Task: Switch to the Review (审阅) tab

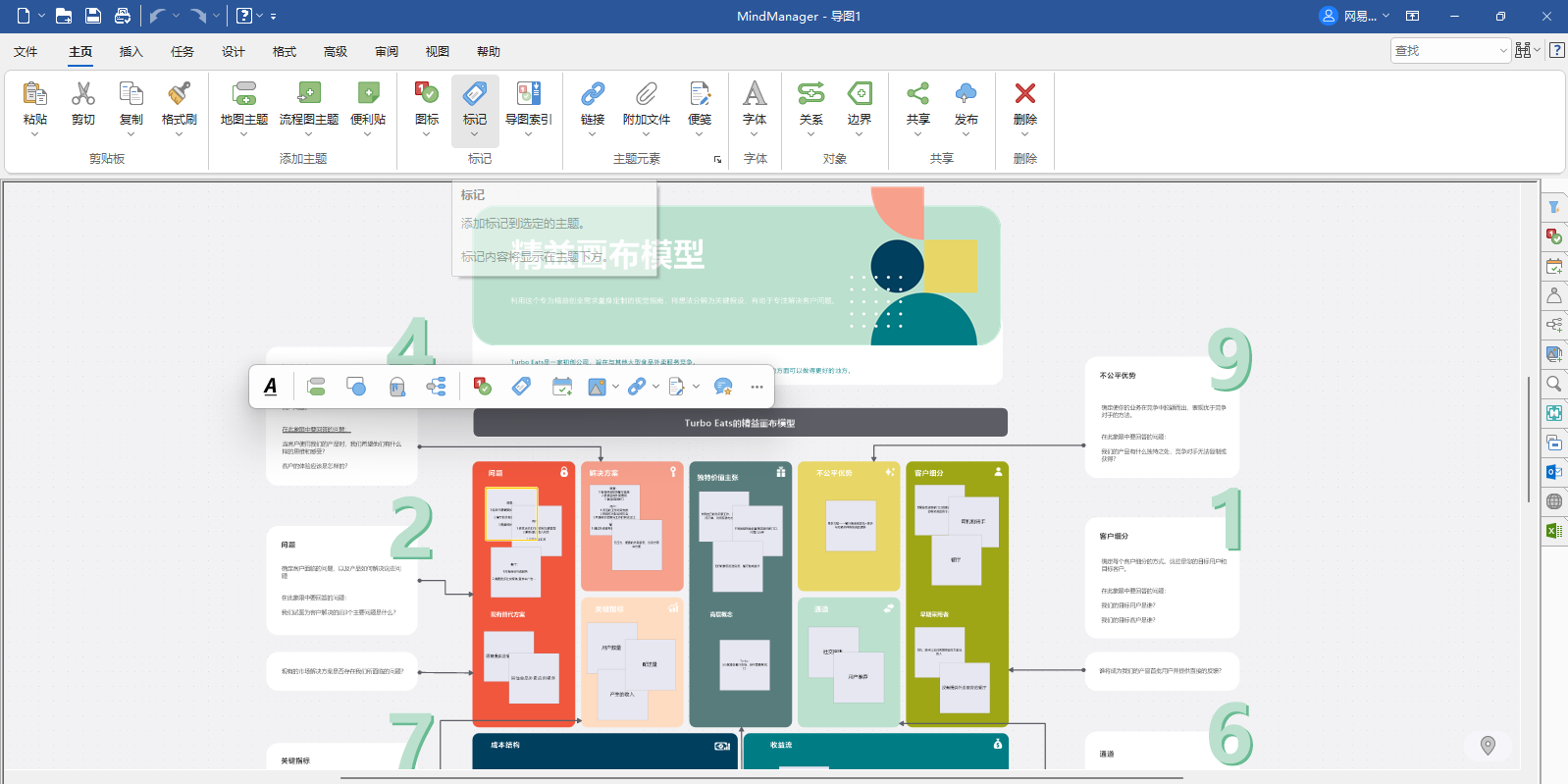Action: click(387, 52)
